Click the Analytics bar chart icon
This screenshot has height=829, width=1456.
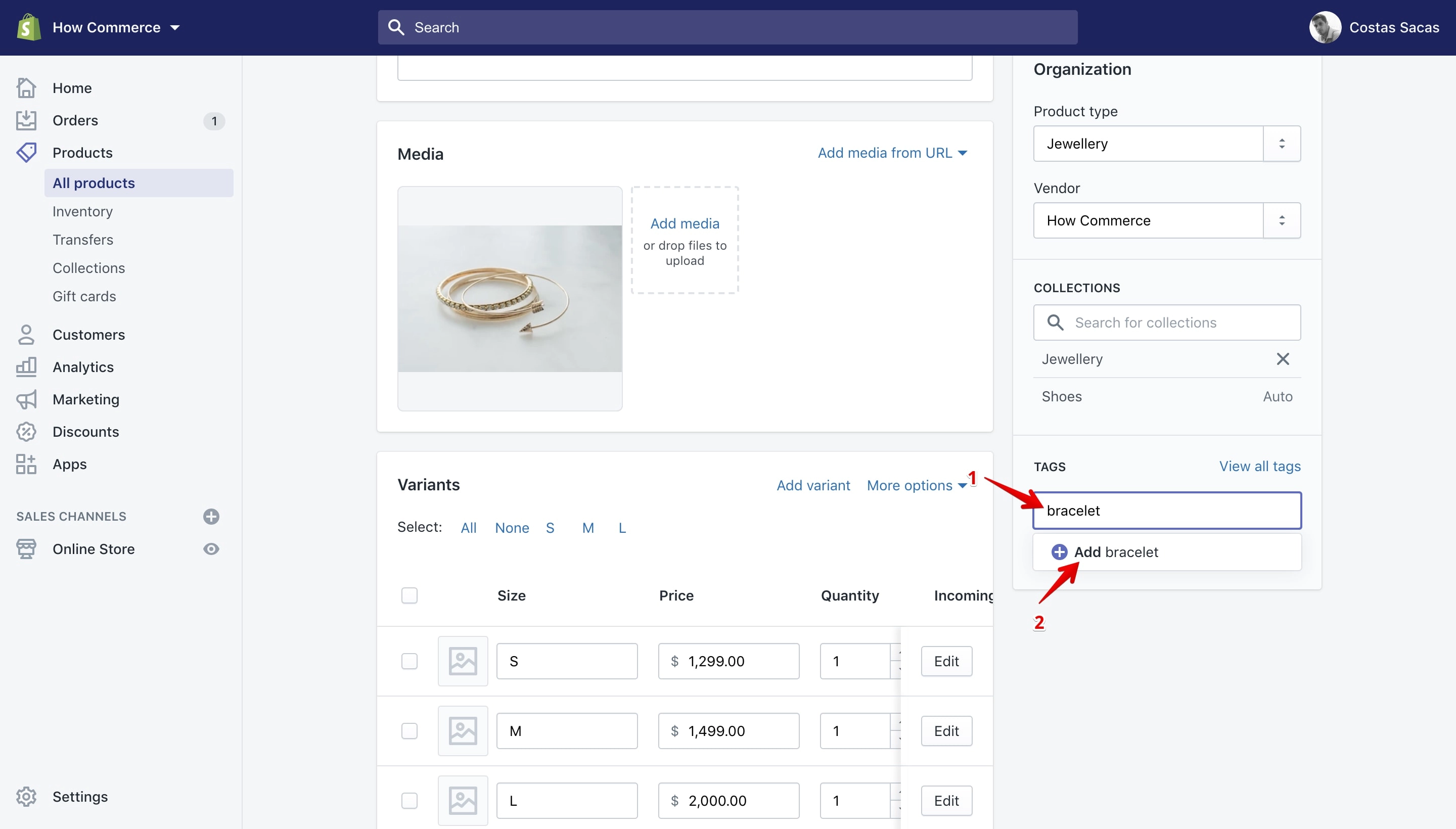[x=26, y=367]
